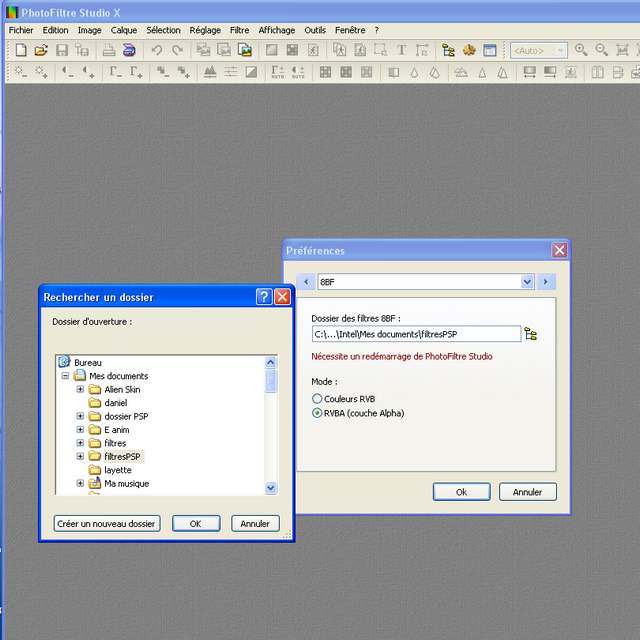This screenshot has width=640, height=640.
Task: Click the colorful picture icon in top toolbar
Action: point(244,50)
